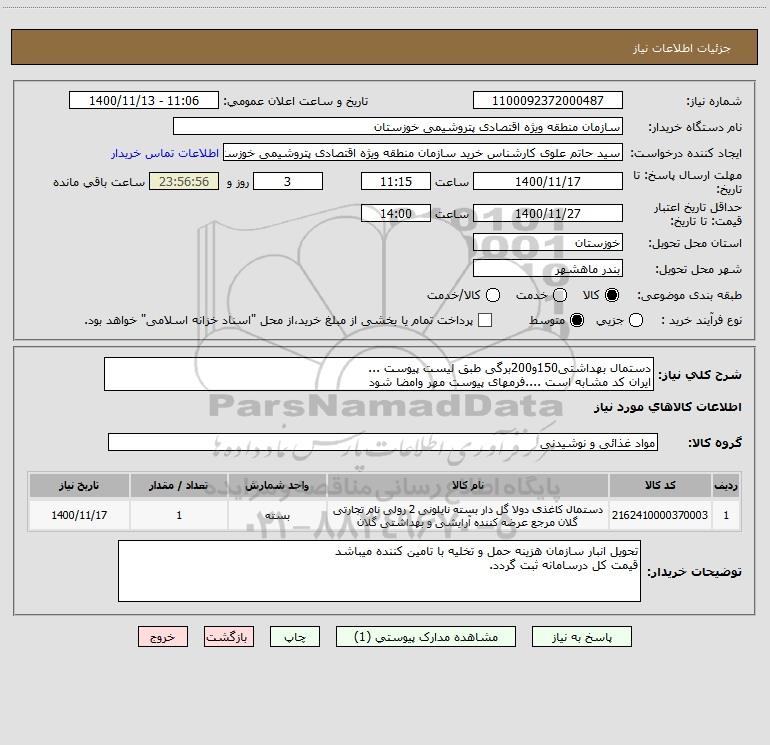
Task: Click the remaining days field showing 3
Action: (288, 181)
